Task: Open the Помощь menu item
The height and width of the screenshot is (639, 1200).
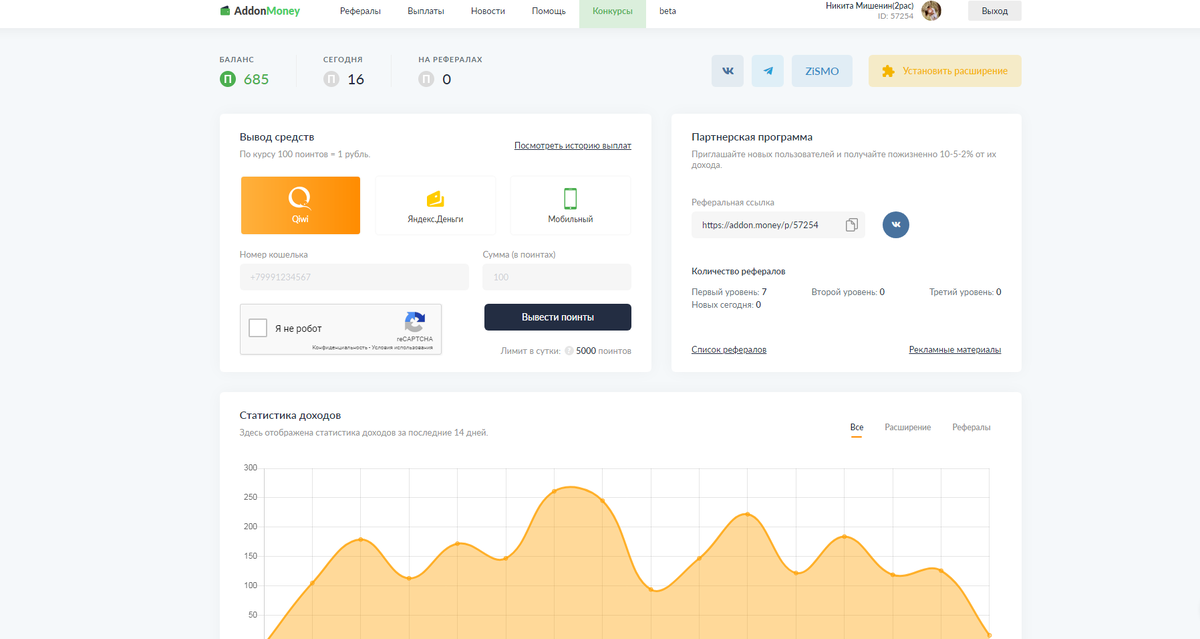Action: point(549,11)
